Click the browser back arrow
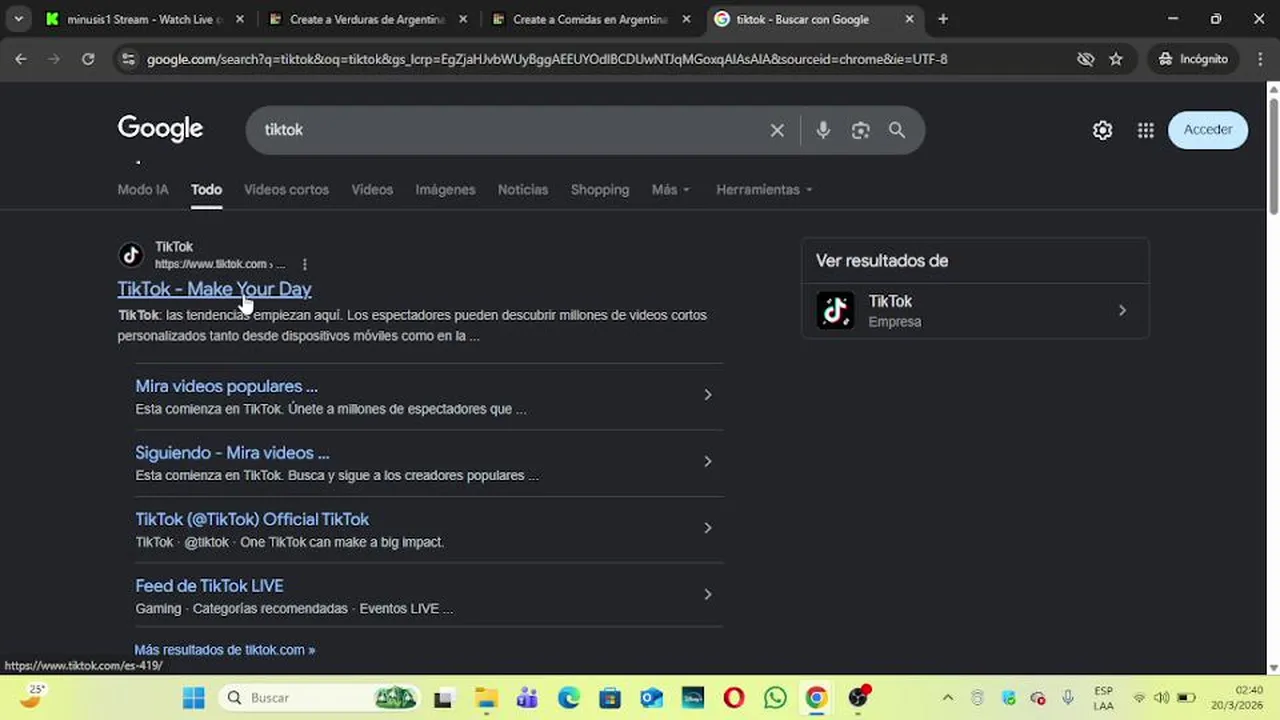The image size is (1280, 720). (x=21, y=59)
